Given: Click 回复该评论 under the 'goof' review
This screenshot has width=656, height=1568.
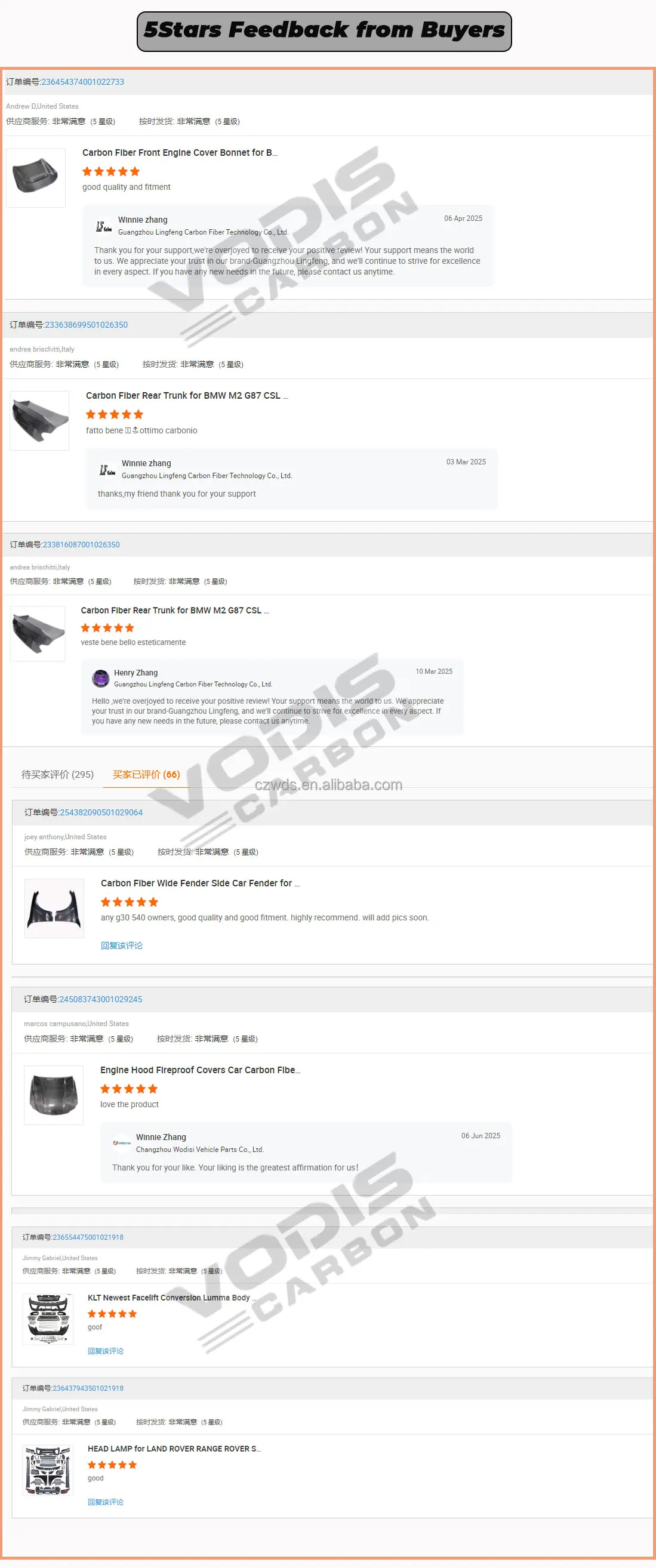Looking at the screenshot, I should 106,1351.
